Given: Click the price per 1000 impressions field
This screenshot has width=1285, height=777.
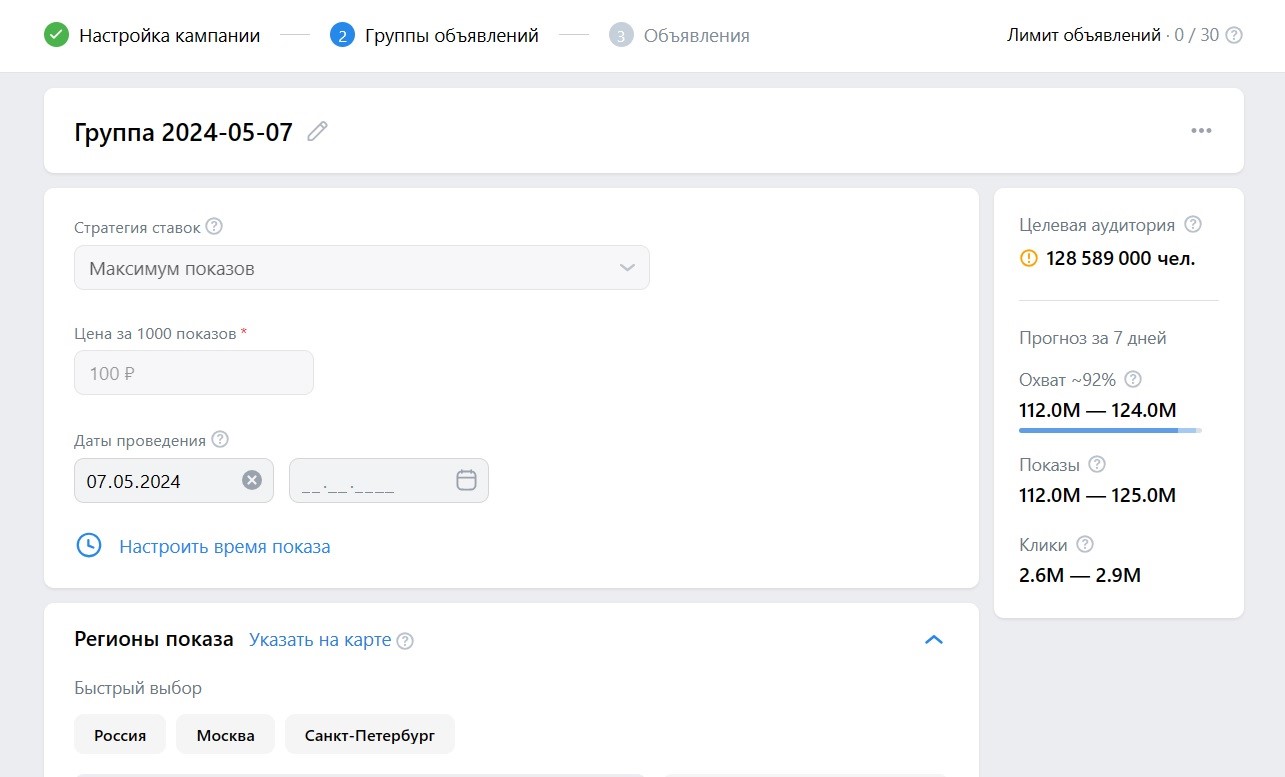Looking at the screenshot, I should coord(194,373).
